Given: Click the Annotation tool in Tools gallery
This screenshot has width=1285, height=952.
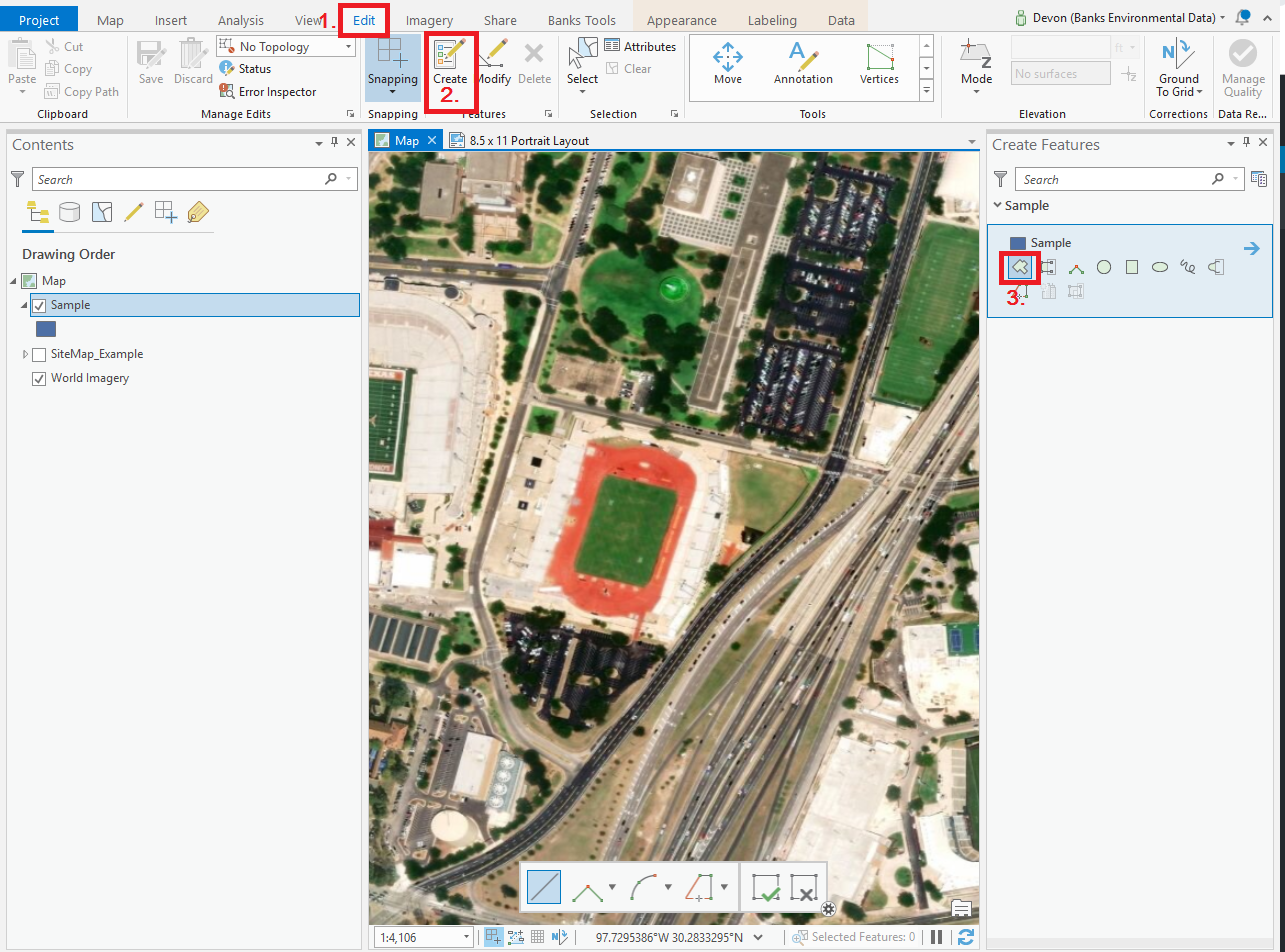Looking at the screenshot, I should 803,62.
